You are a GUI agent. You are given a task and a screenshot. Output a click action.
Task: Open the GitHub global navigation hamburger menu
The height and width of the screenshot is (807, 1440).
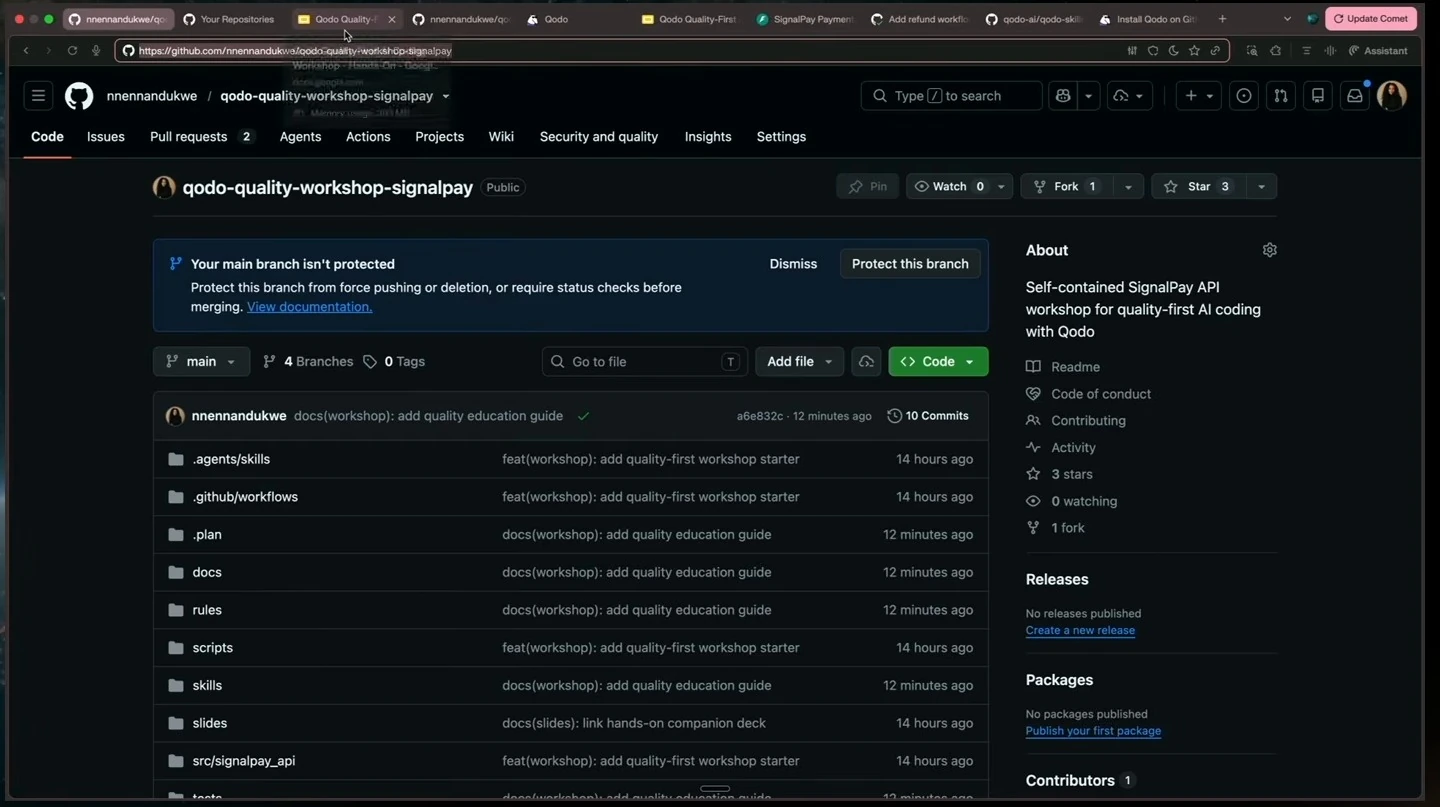click(x=38, y=96)
